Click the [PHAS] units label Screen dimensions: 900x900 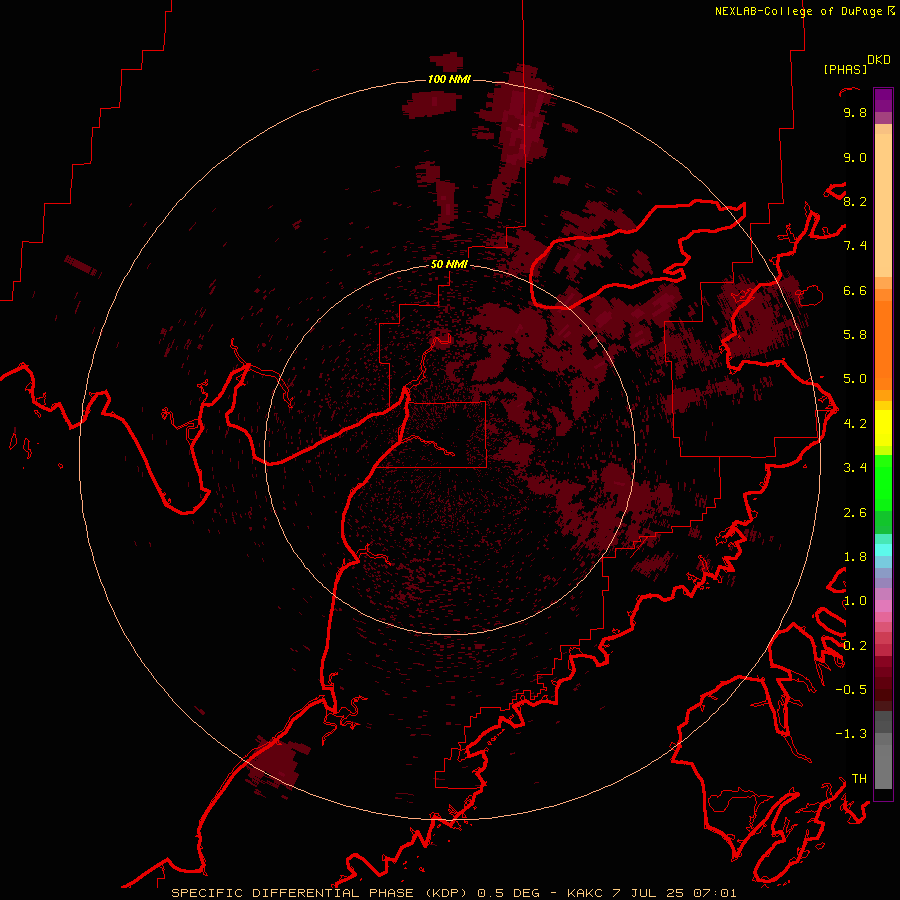[845, 70]
